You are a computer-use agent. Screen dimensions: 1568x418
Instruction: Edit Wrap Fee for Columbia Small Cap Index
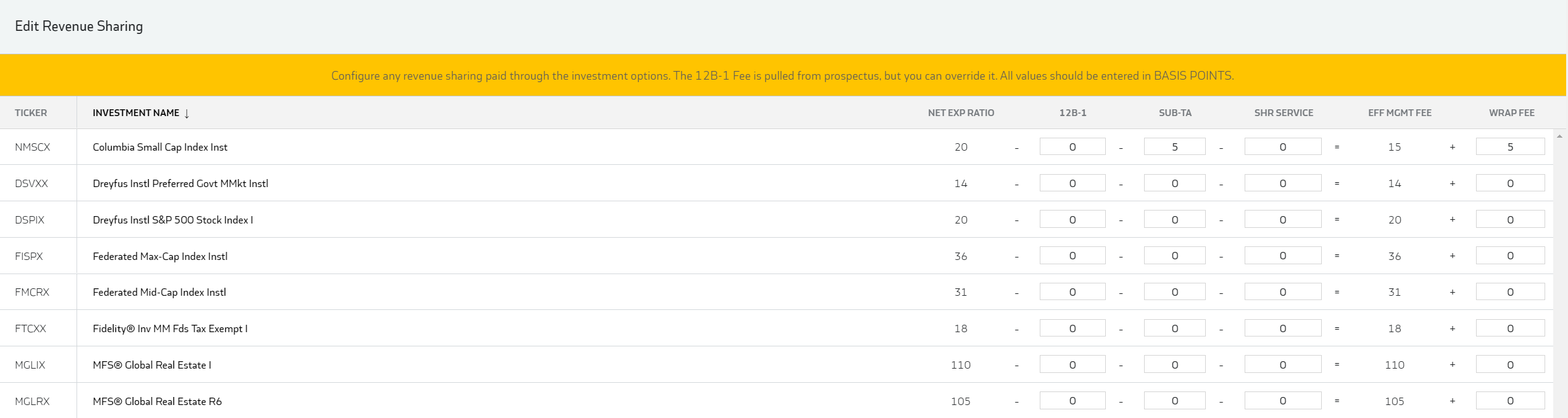[x=1510, y=147]
